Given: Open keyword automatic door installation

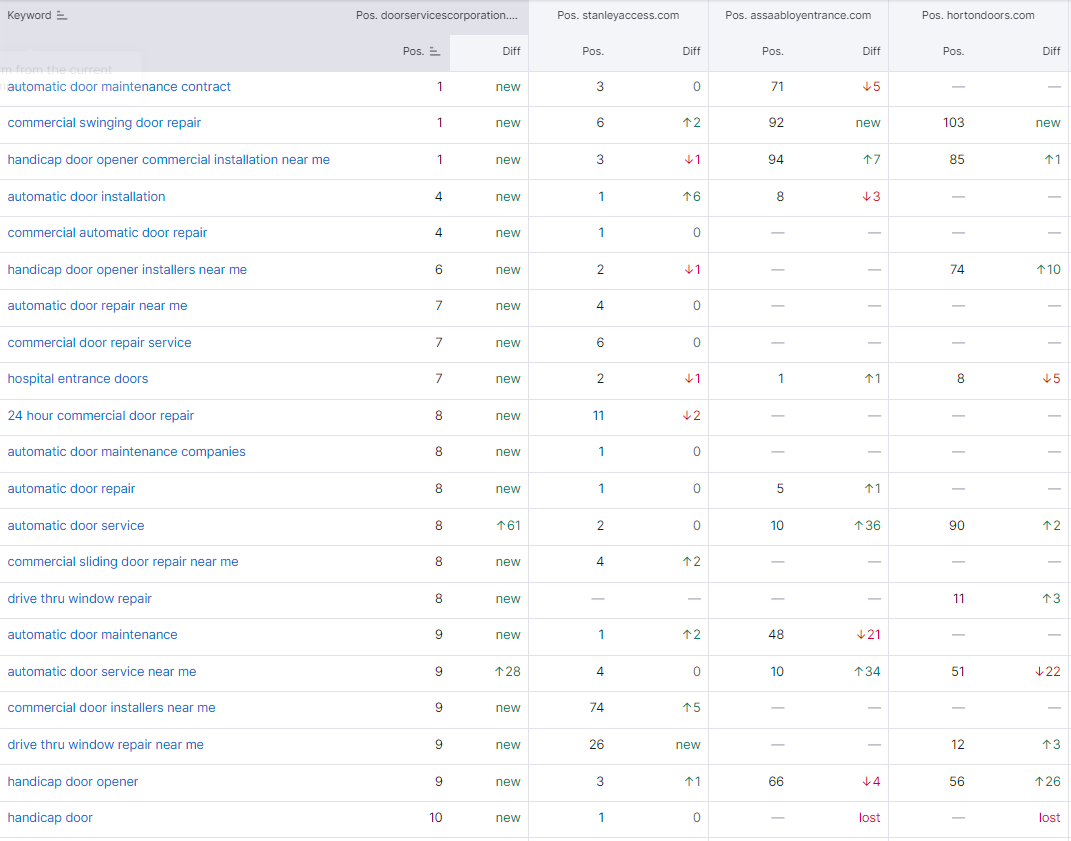Looking at the screenshot, I should coord(86,197).
